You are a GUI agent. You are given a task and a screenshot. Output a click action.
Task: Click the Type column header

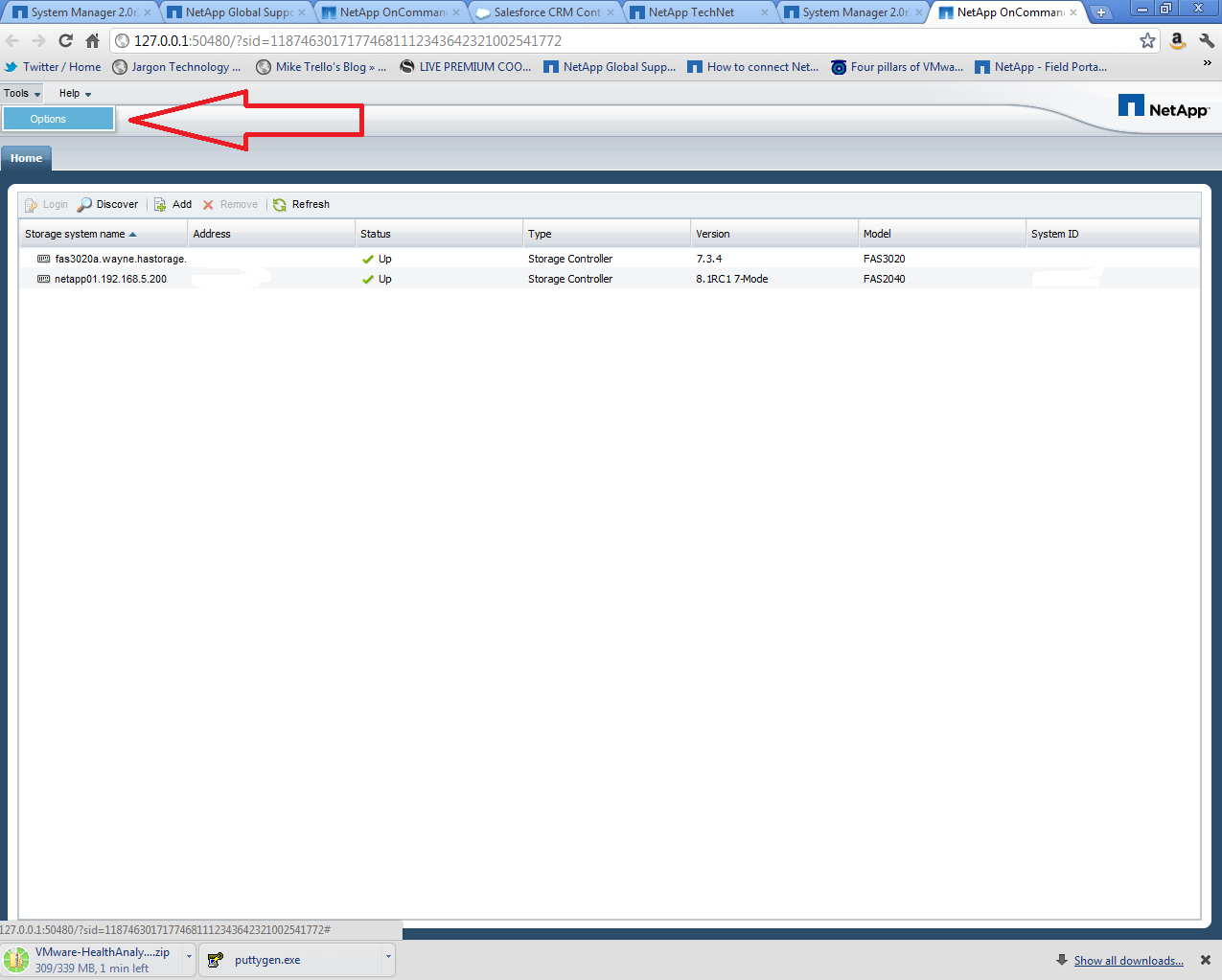coord(607,234)
